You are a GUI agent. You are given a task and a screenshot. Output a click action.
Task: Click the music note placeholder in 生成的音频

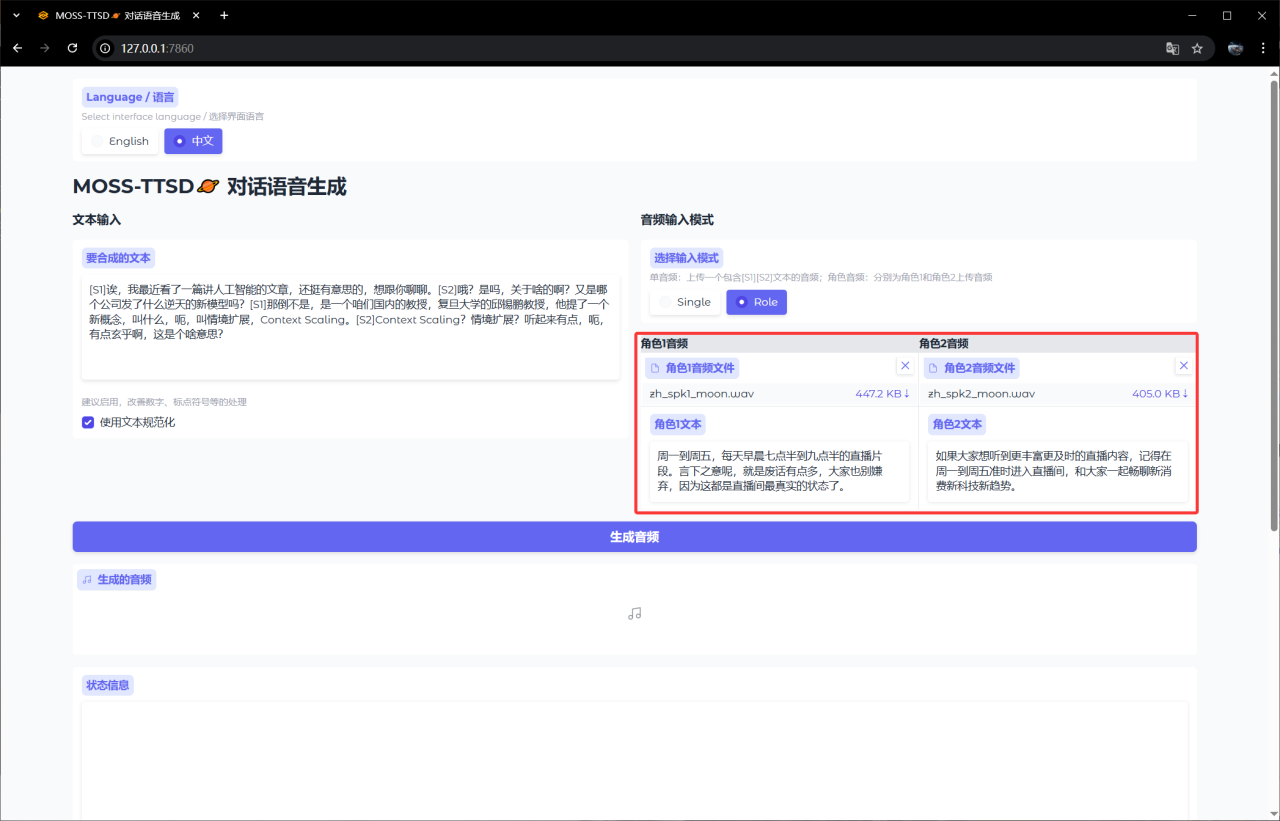[634, 614]
